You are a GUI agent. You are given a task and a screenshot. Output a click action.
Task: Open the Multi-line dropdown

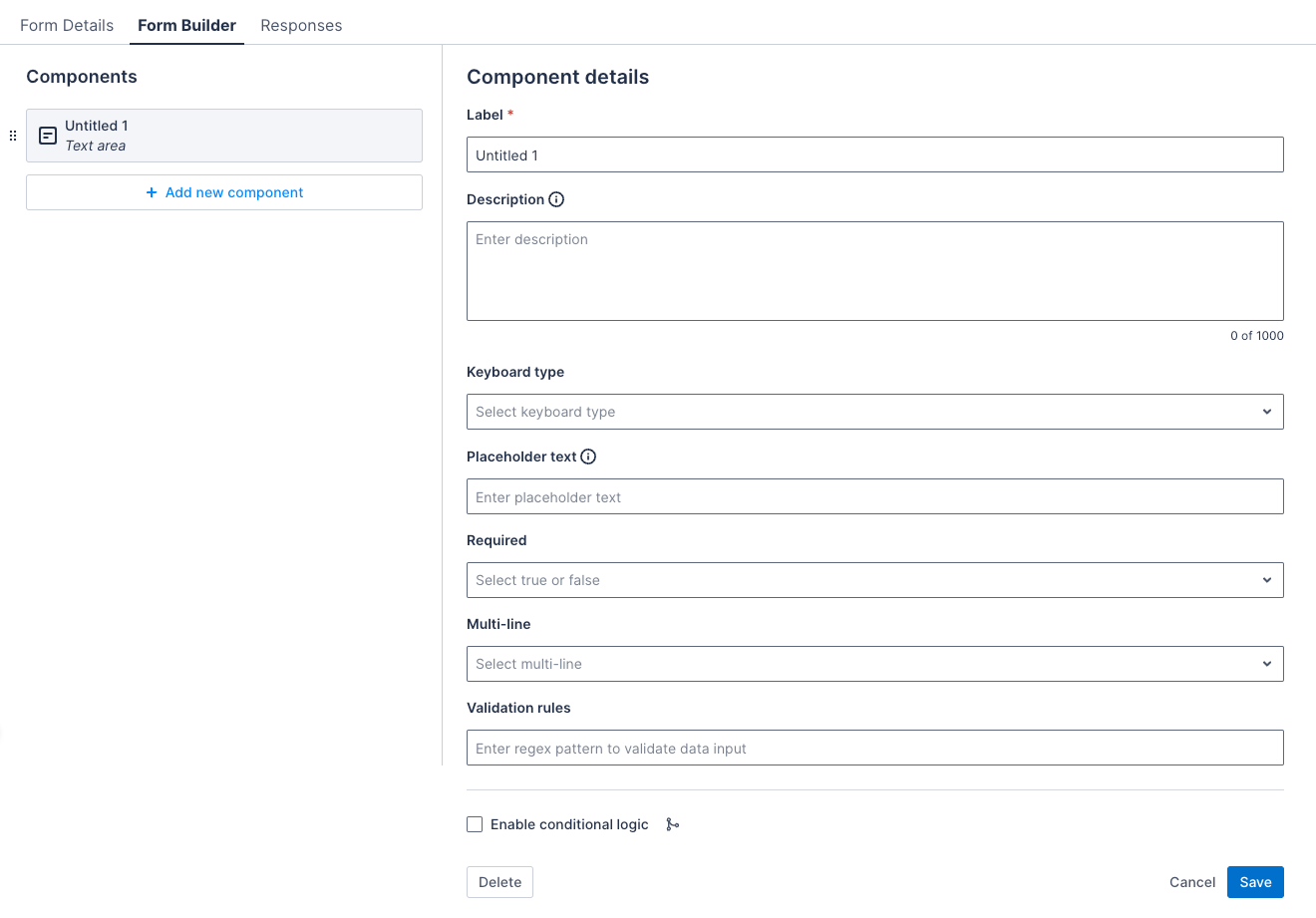tap(874, 664)
